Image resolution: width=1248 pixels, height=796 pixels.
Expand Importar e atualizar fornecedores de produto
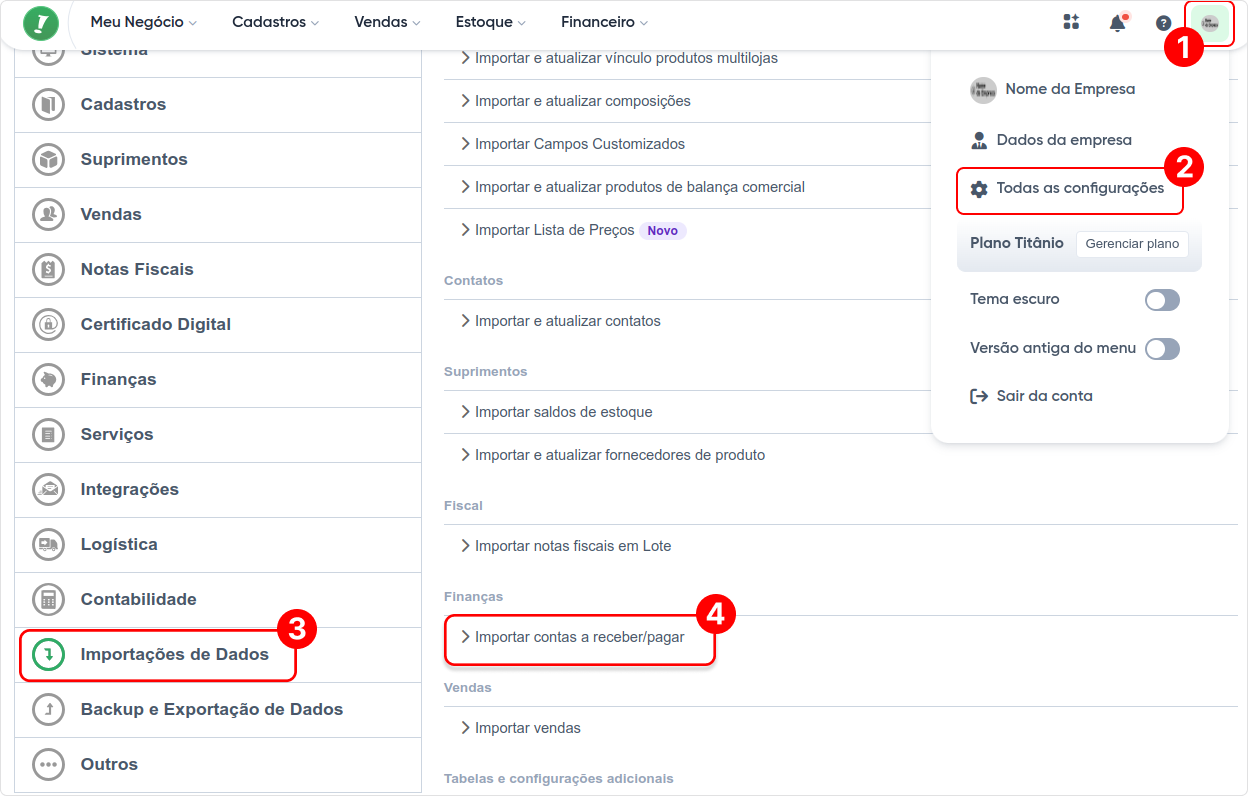612,455
